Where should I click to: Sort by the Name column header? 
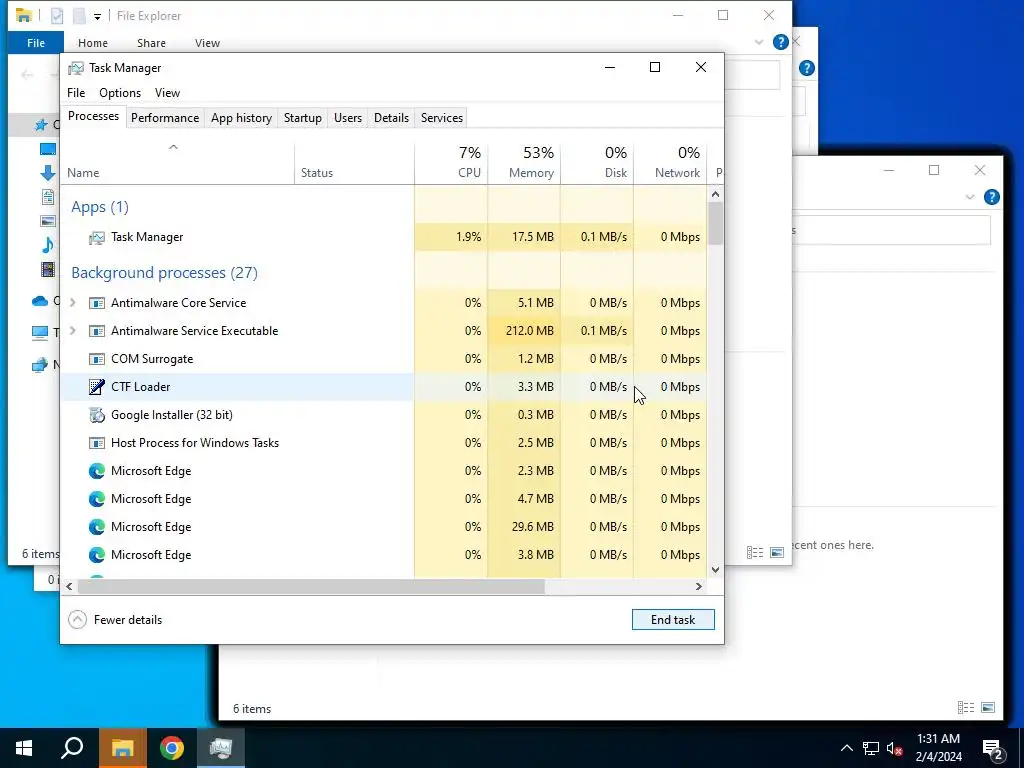click(178, 163)
